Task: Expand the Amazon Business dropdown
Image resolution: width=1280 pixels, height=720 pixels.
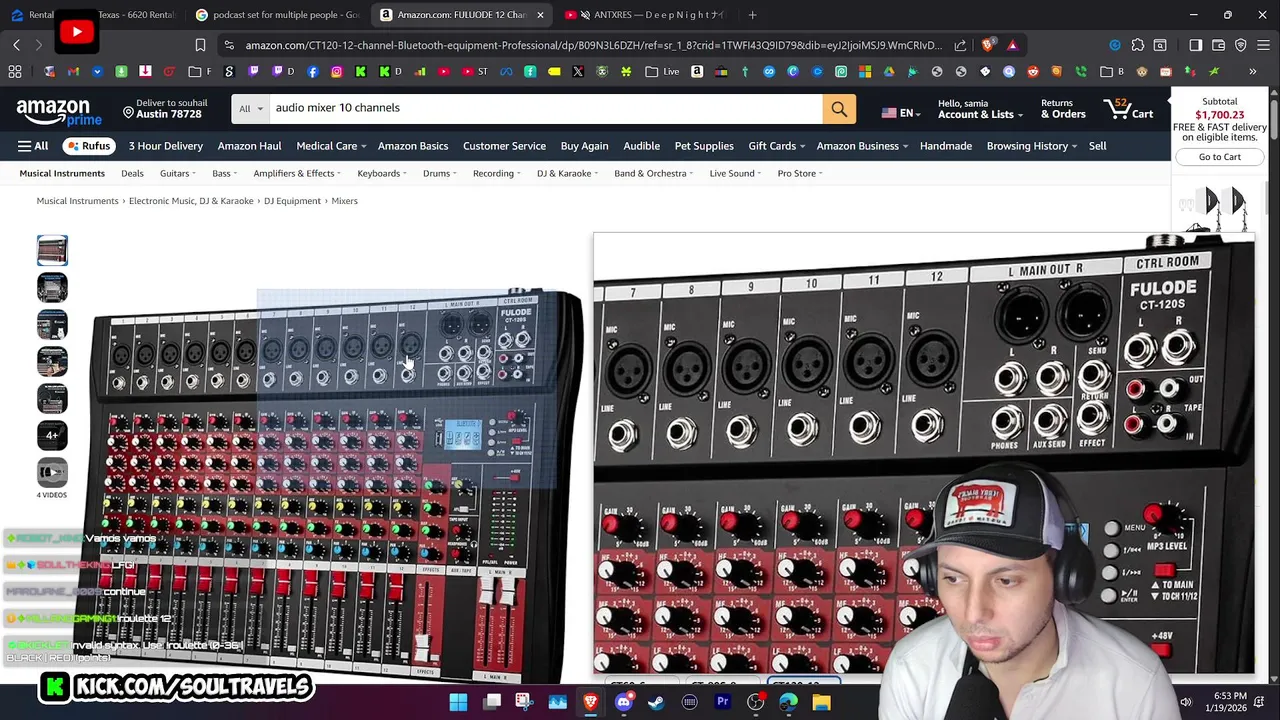Action: pyautogui.click(x=862, y=146)
